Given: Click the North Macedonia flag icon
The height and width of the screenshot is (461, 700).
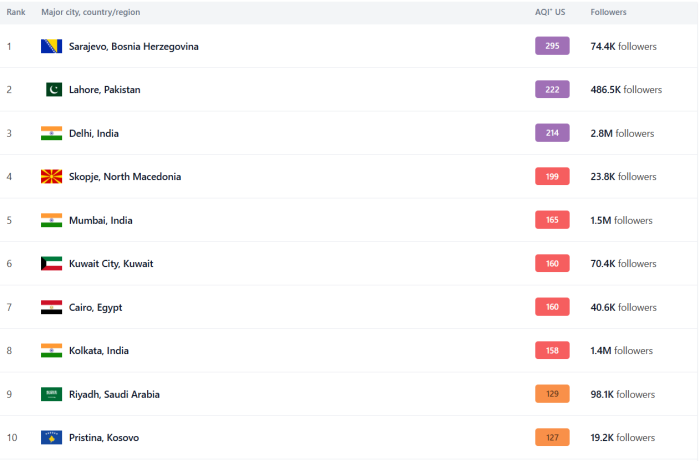Looking at the screenshot, I should tap(51, 177).
